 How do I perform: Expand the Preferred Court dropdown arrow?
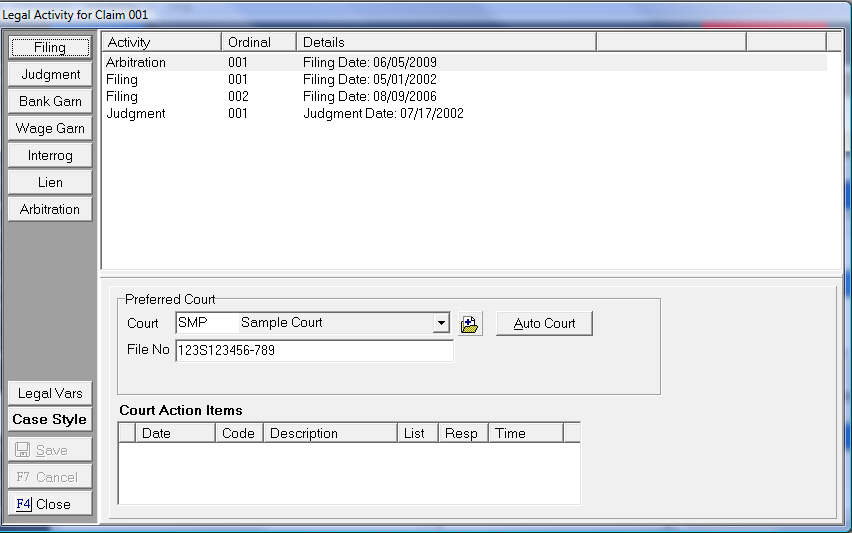point(441,324)
